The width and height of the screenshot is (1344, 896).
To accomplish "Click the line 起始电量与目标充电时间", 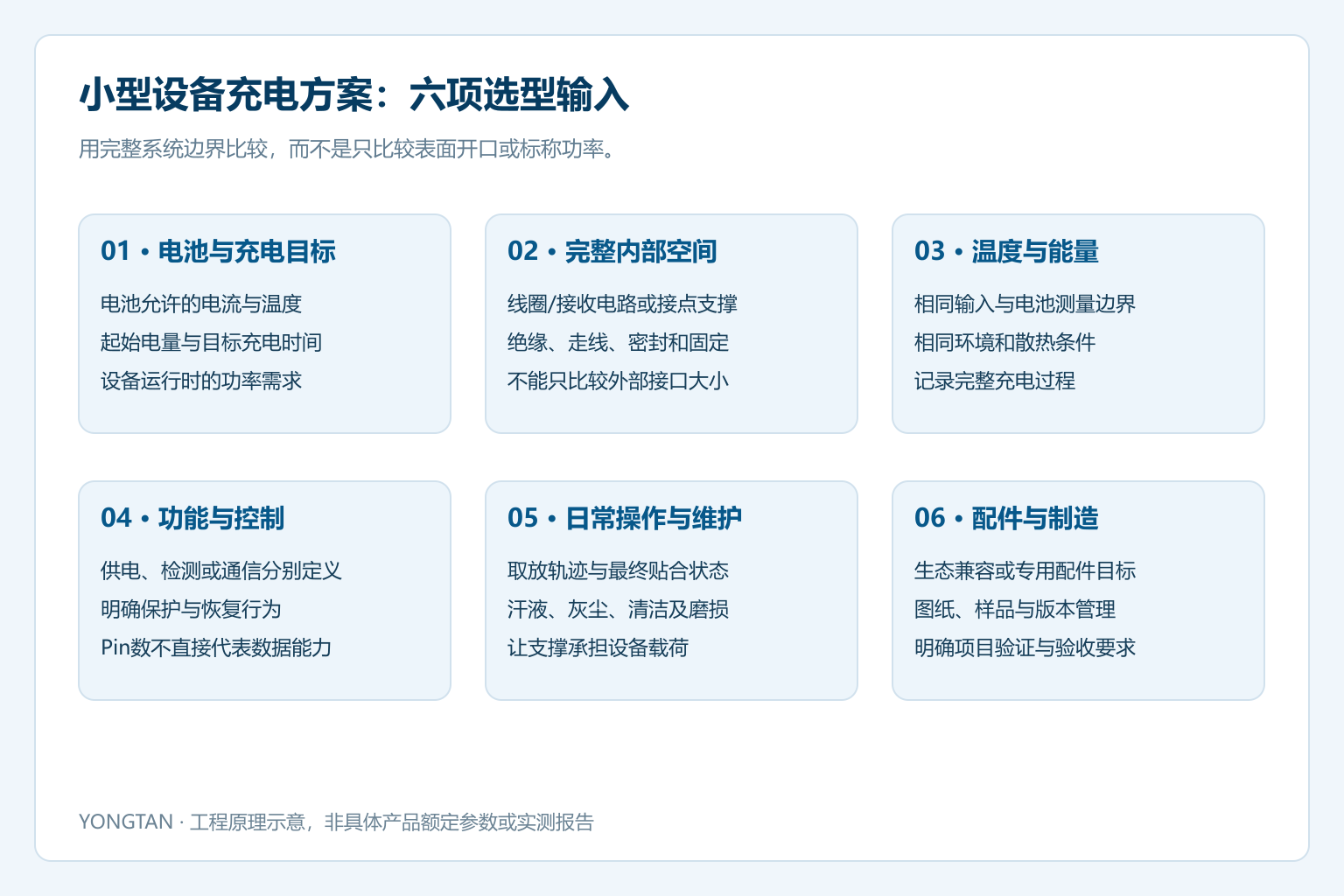I will click(212, 343).
